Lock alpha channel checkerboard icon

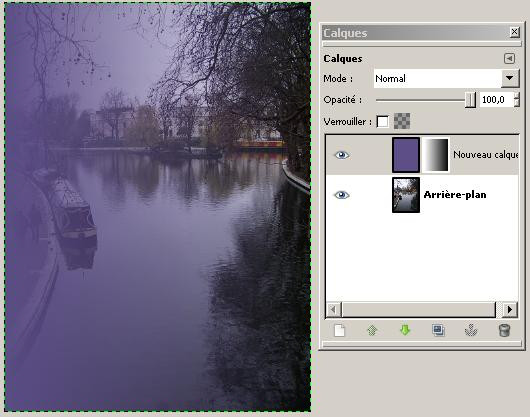pos(402,121)
